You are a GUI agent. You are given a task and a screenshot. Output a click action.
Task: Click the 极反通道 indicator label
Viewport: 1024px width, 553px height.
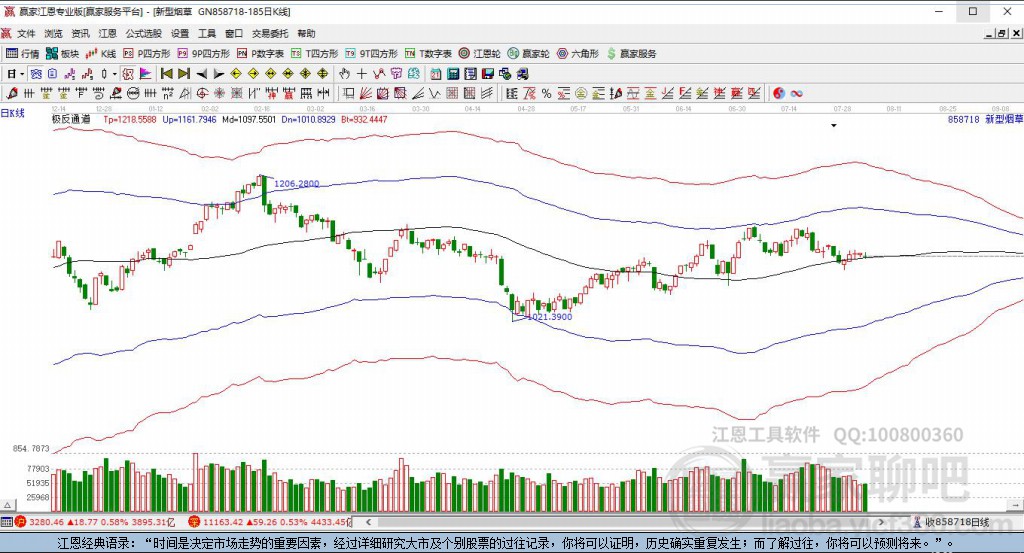[71, 119]
